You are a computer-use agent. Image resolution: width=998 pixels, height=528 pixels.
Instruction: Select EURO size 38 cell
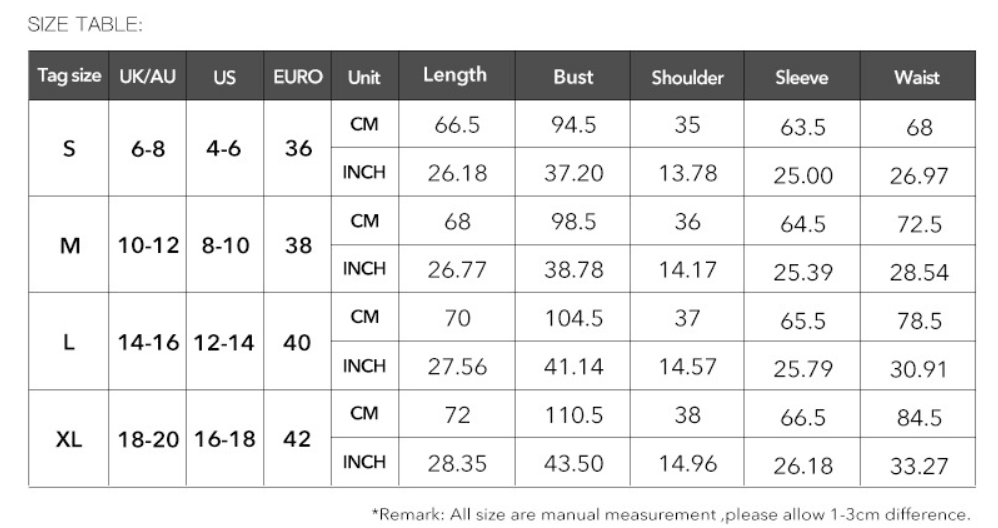(298, 245)
